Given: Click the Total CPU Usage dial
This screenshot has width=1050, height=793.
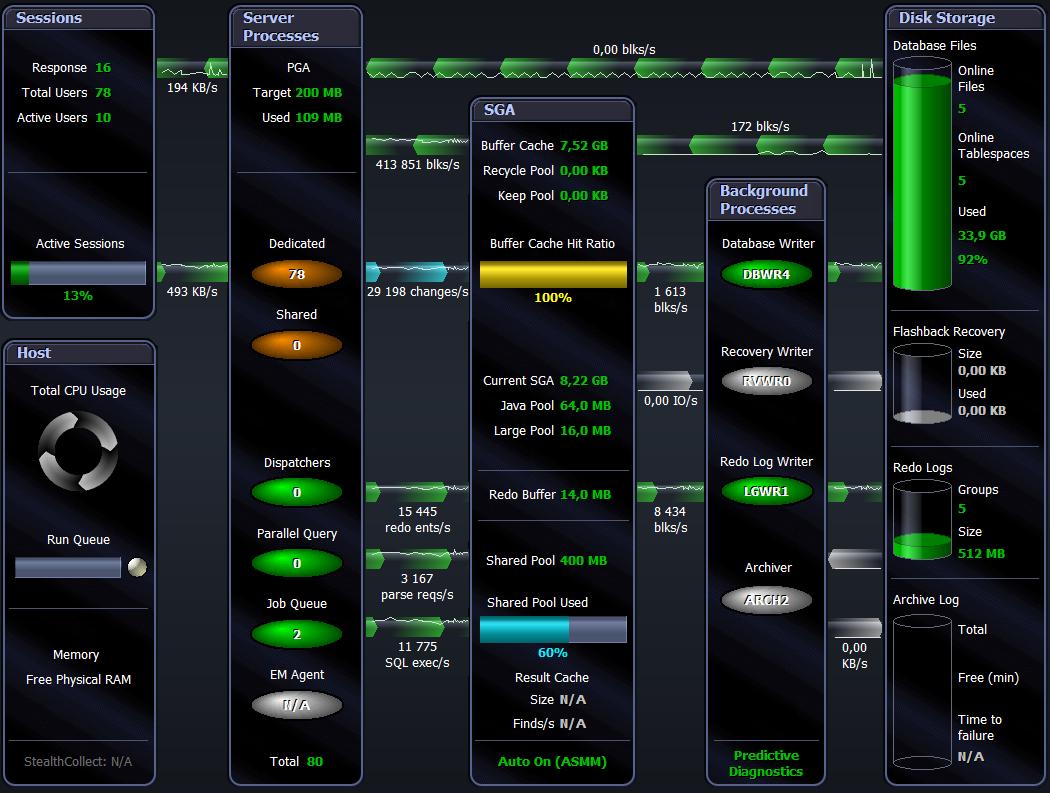Looking at the screenshot, I should click(x=78, y=452).
